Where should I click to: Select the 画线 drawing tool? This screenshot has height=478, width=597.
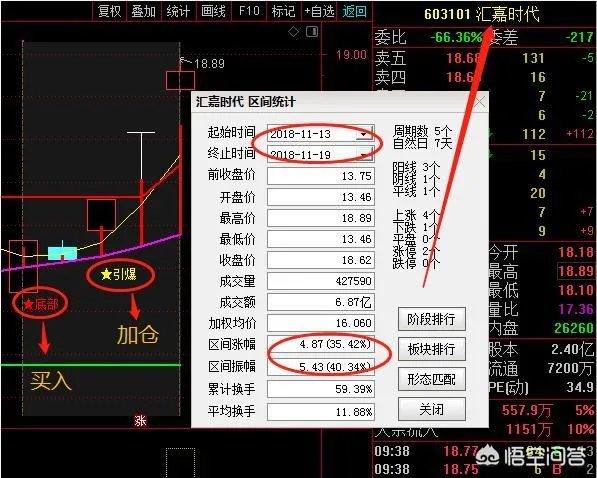(x=213, y=11)
